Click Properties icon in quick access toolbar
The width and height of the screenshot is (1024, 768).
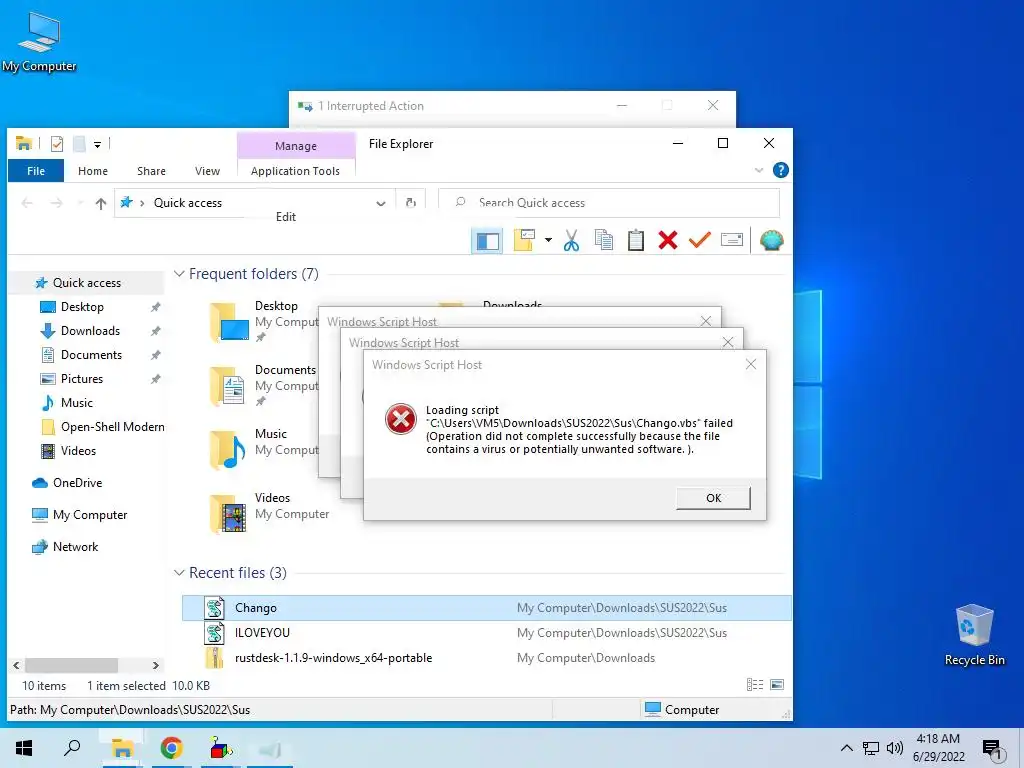point(57,144)
